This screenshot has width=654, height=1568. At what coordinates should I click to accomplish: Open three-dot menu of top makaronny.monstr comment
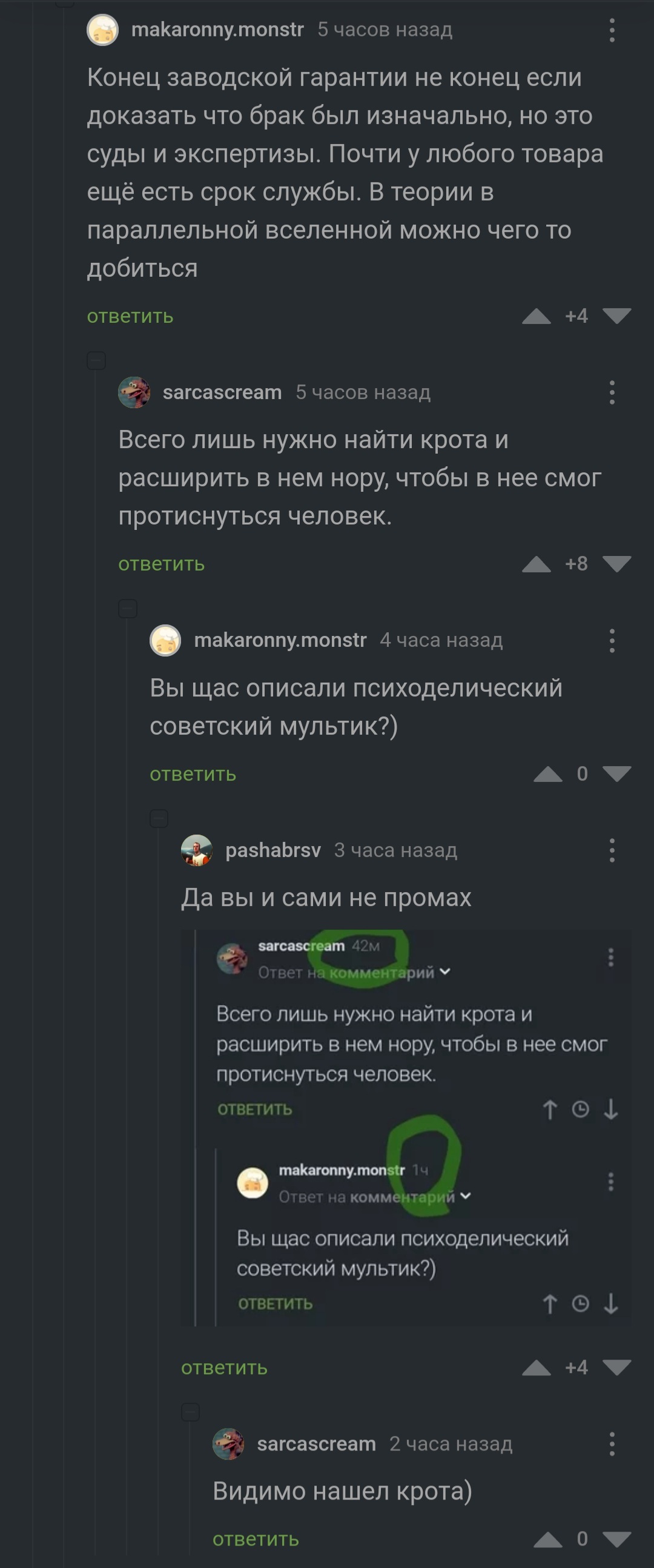click(x=612, y=30)
